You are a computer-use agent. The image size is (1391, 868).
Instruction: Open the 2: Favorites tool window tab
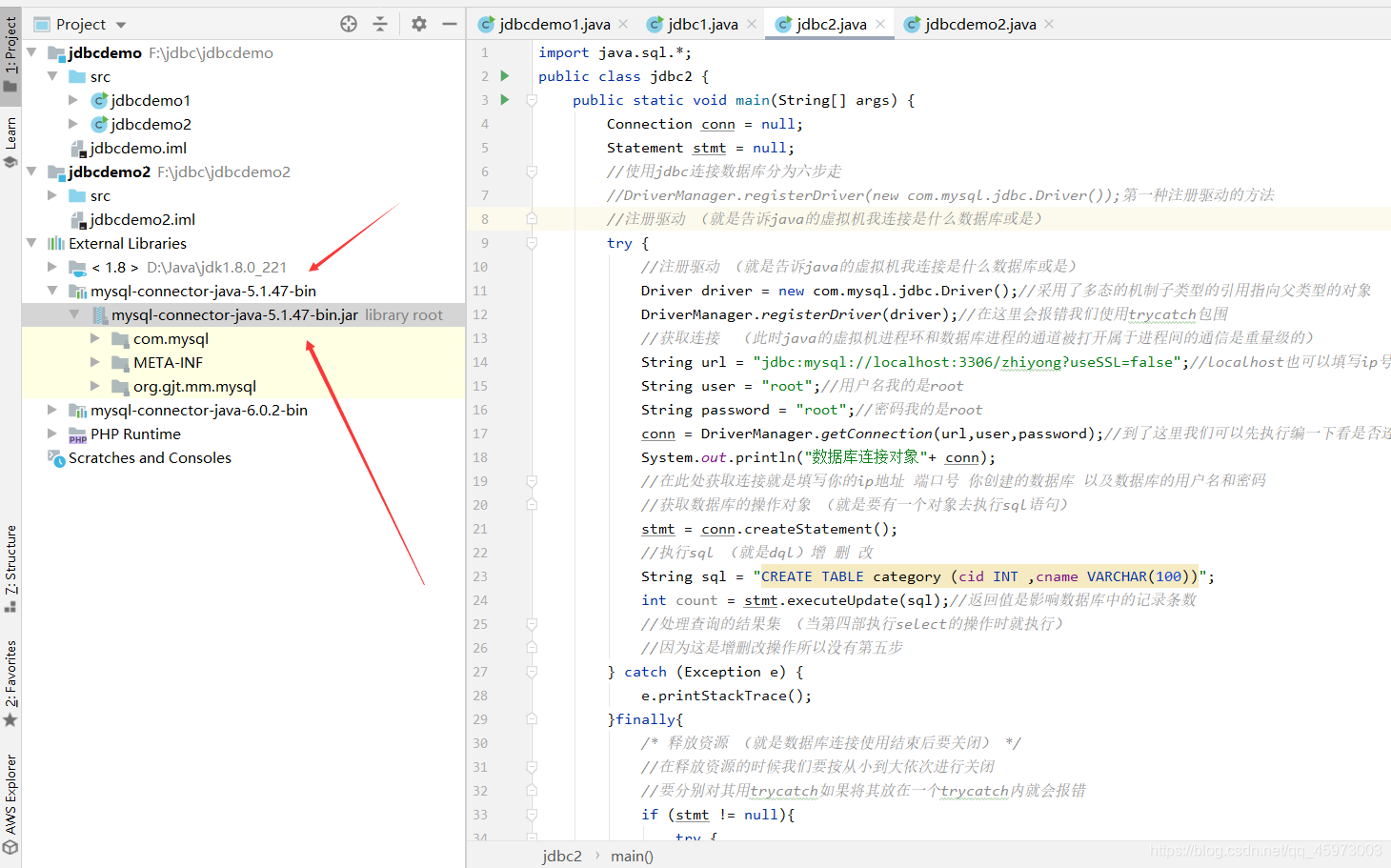pos(10,683)
